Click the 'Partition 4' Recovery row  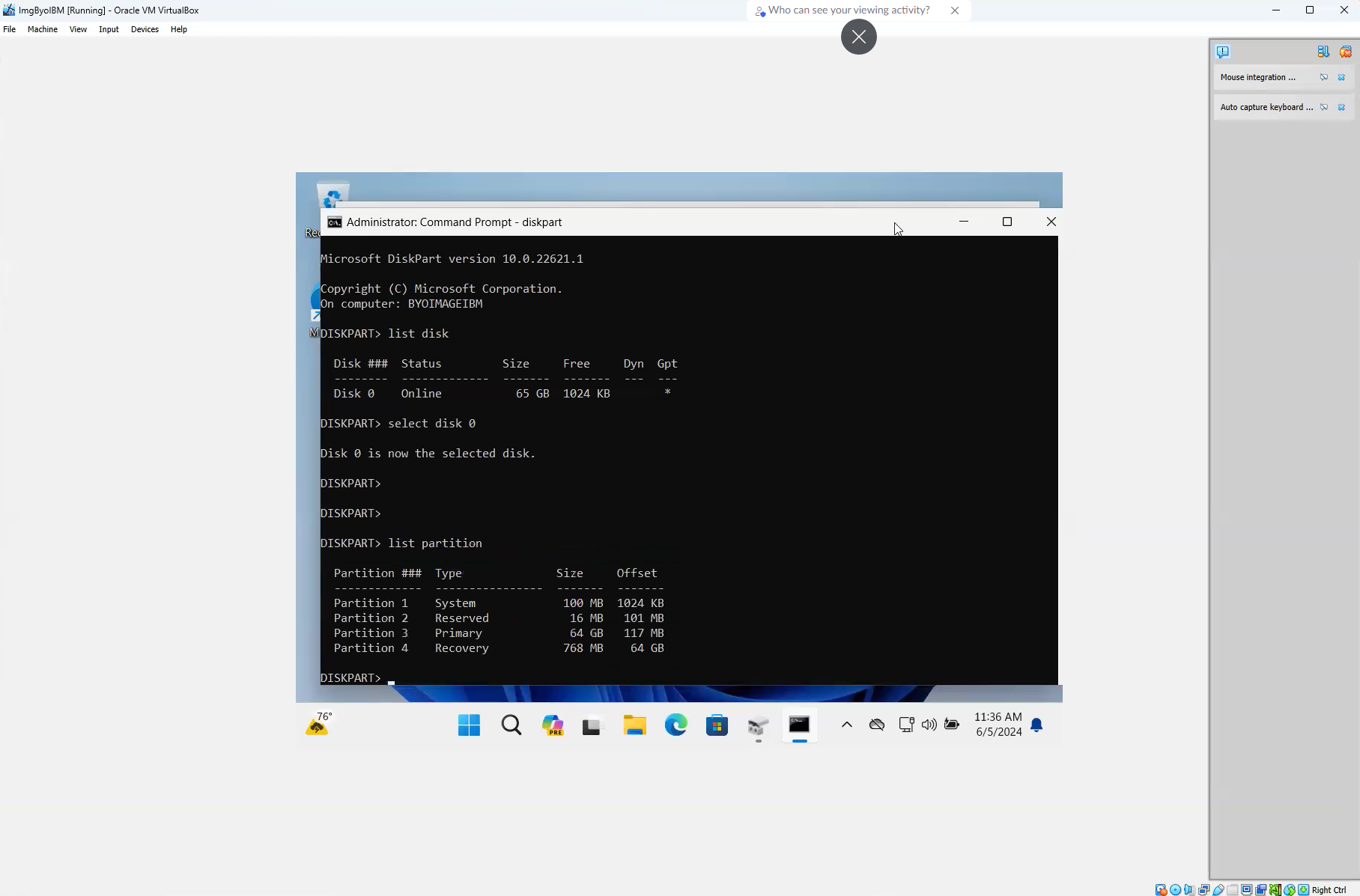pos(499,648)
